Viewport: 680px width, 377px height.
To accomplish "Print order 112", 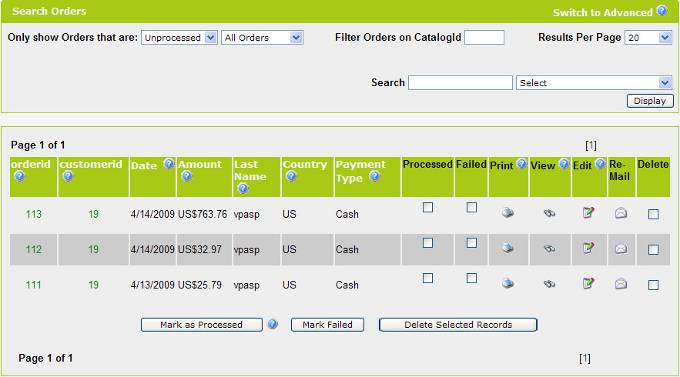I will click(508, 248).
